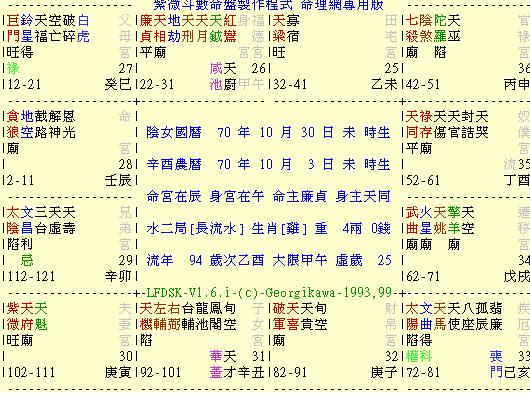Select the 庚寅 stem-branch label
The height and width of the screenshot is (398, 530).
[118, 373]
